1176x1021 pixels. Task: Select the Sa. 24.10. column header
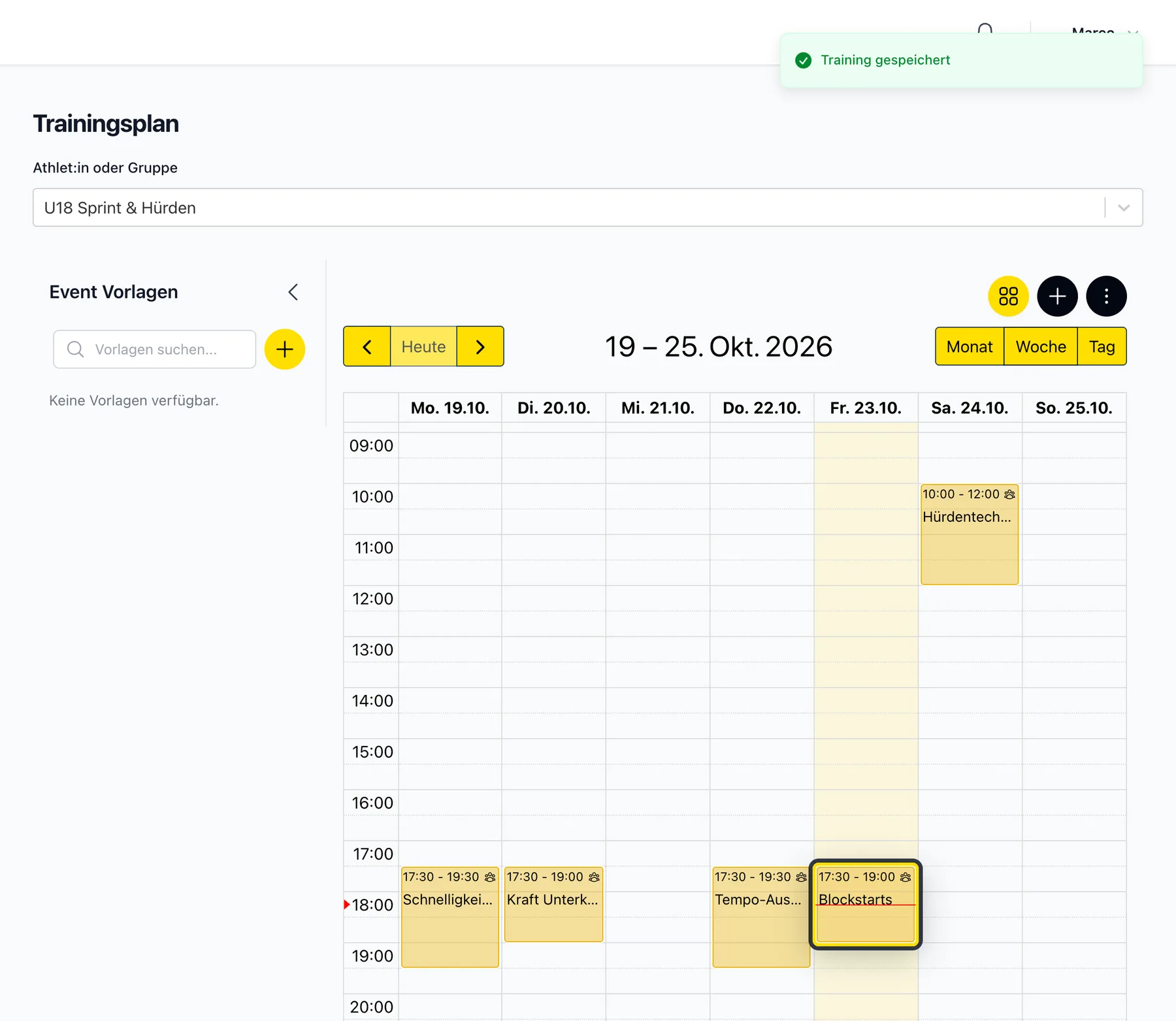click(x=970, y=408)
